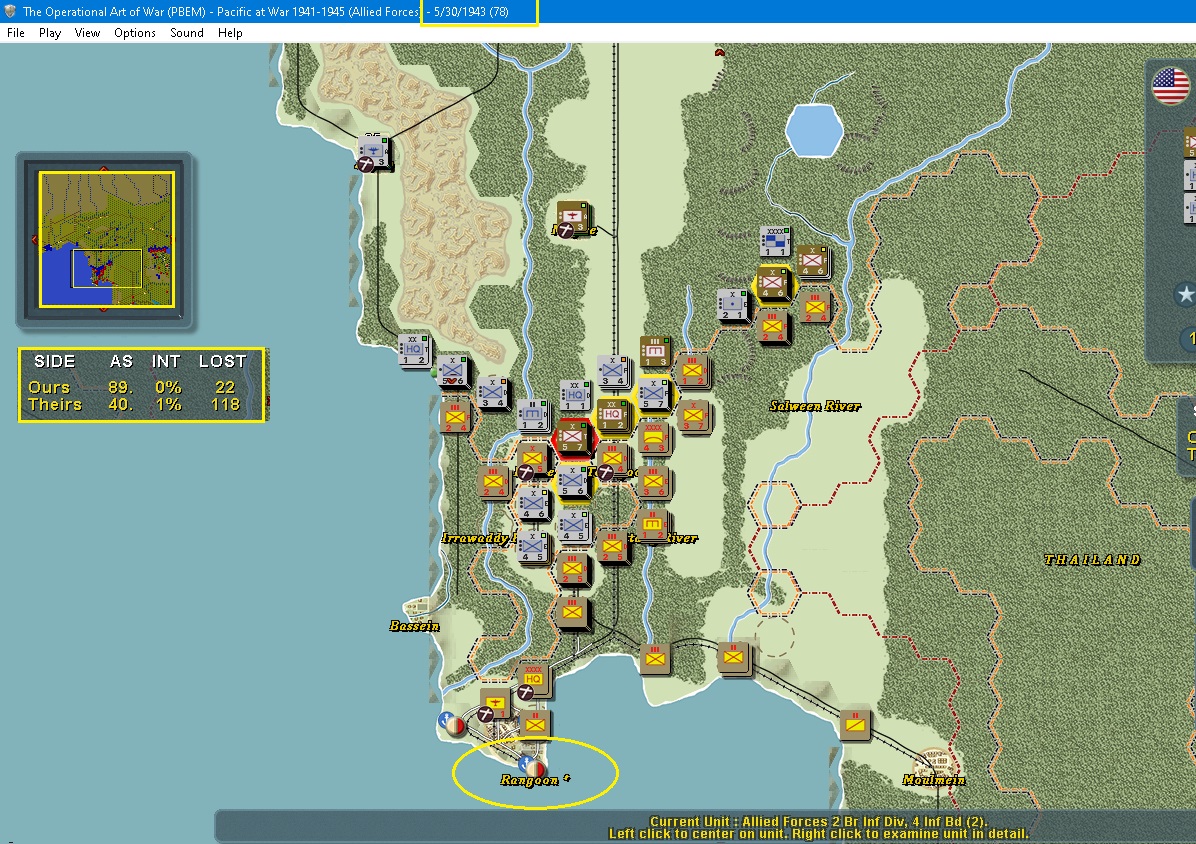This screenshot has width=1196, height=844.
Task: Select the Japanese II artillery 1-2 unit
Action: (x=653, y=525)
